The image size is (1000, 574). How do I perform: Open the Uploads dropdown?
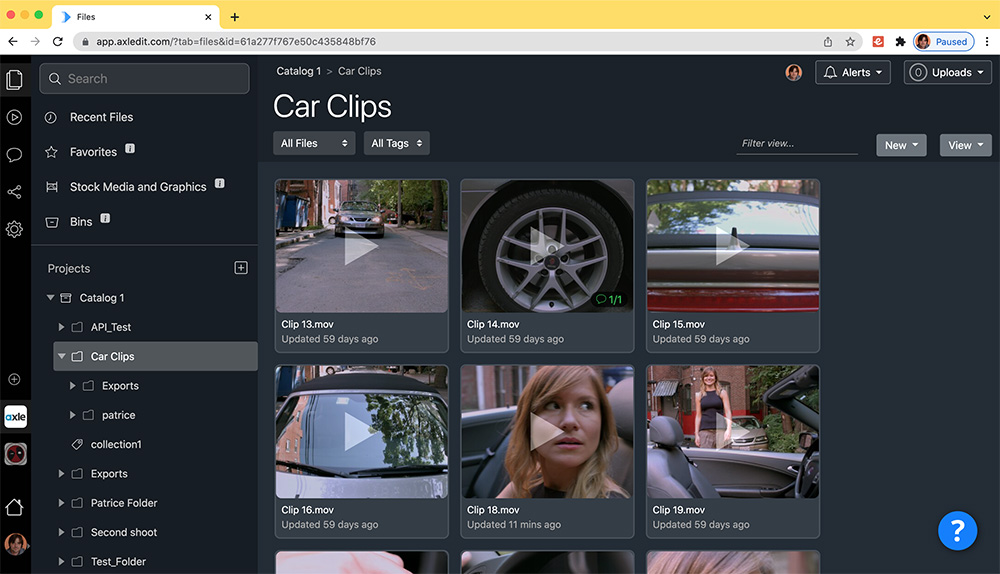pos(947,73)
